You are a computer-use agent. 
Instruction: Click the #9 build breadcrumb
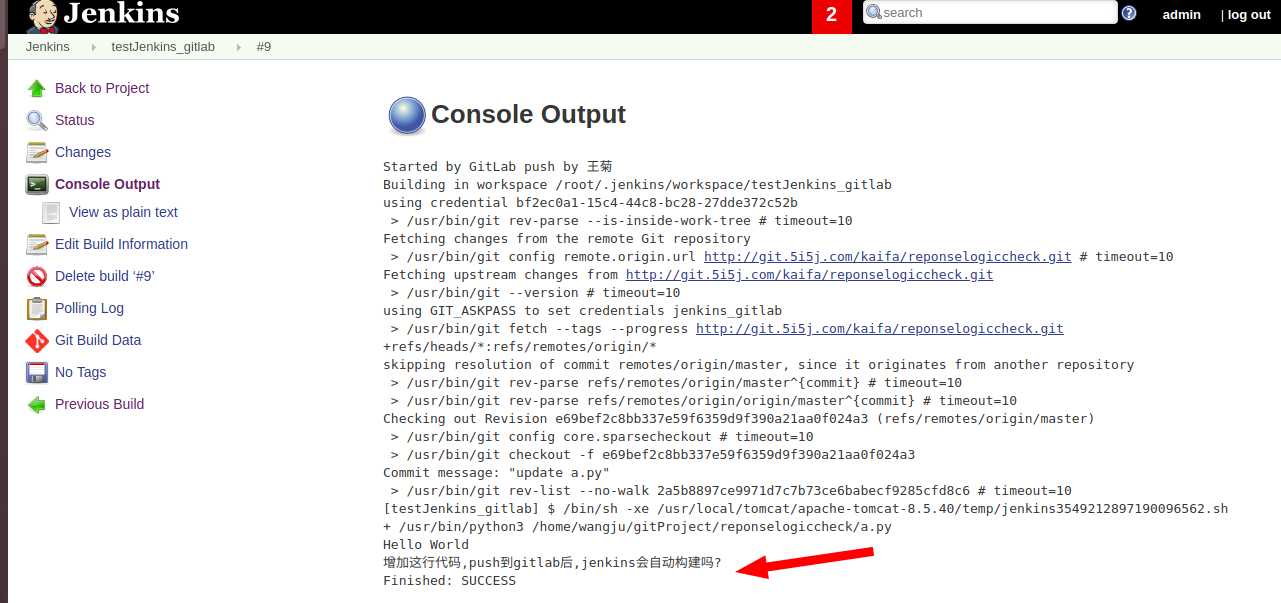click(264, 47)
